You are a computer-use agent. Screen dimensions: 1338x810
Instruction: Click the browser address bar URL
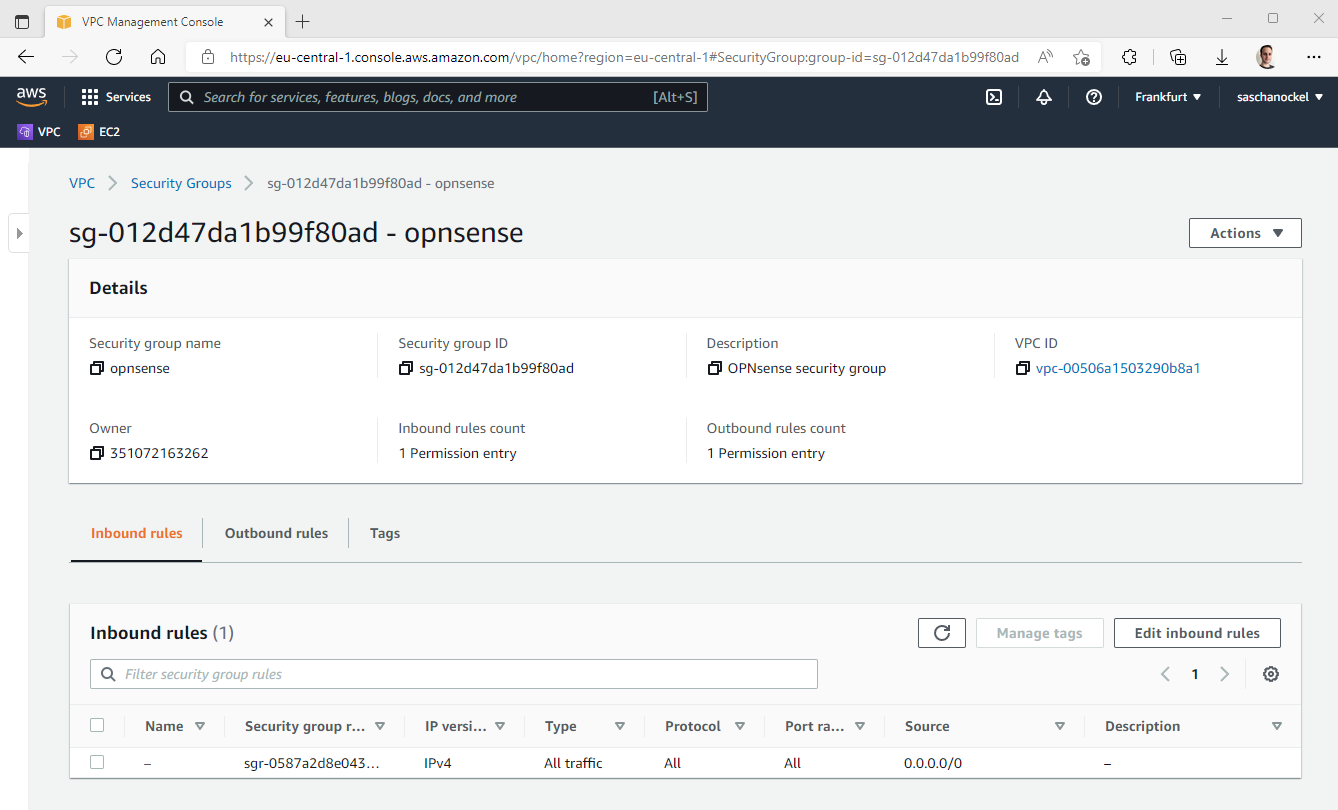click(624, 57)
